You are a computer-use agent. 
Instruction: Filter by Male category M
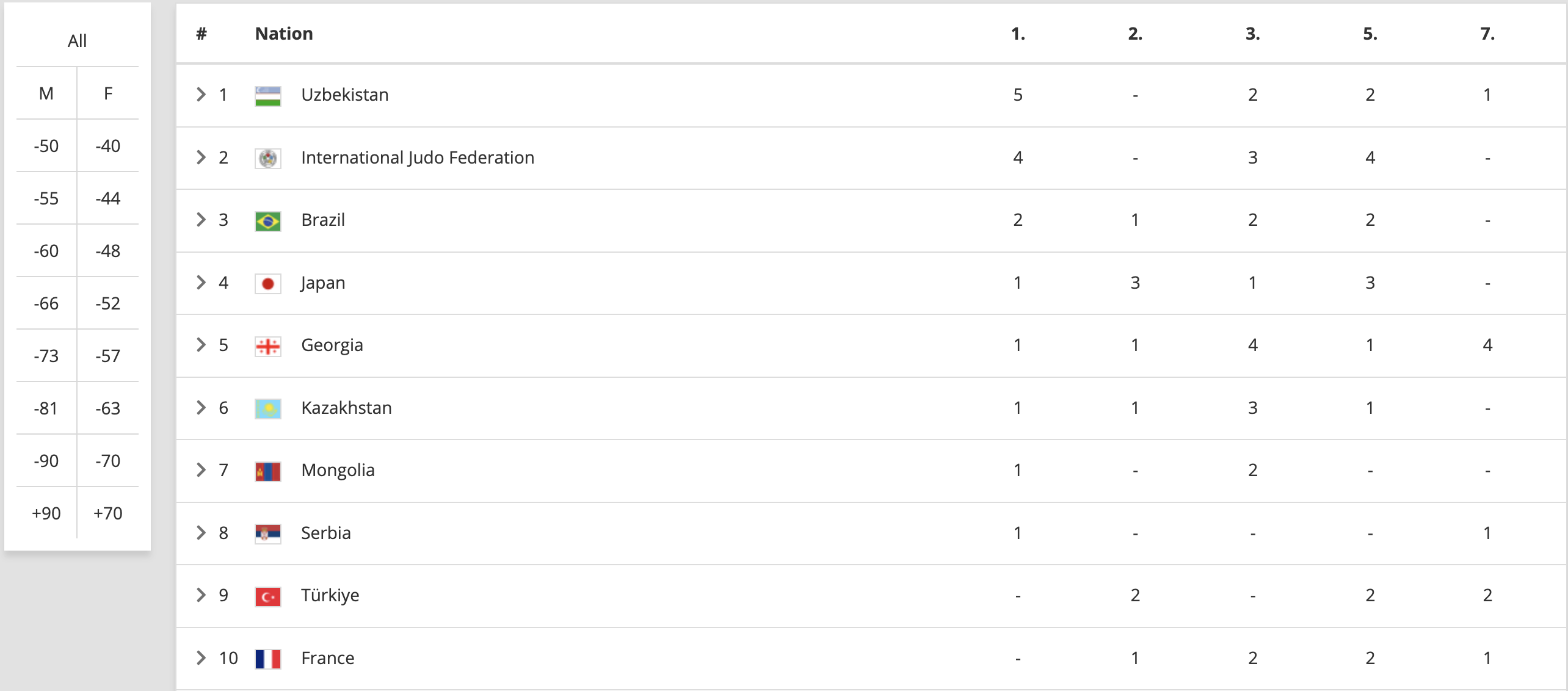46,93
